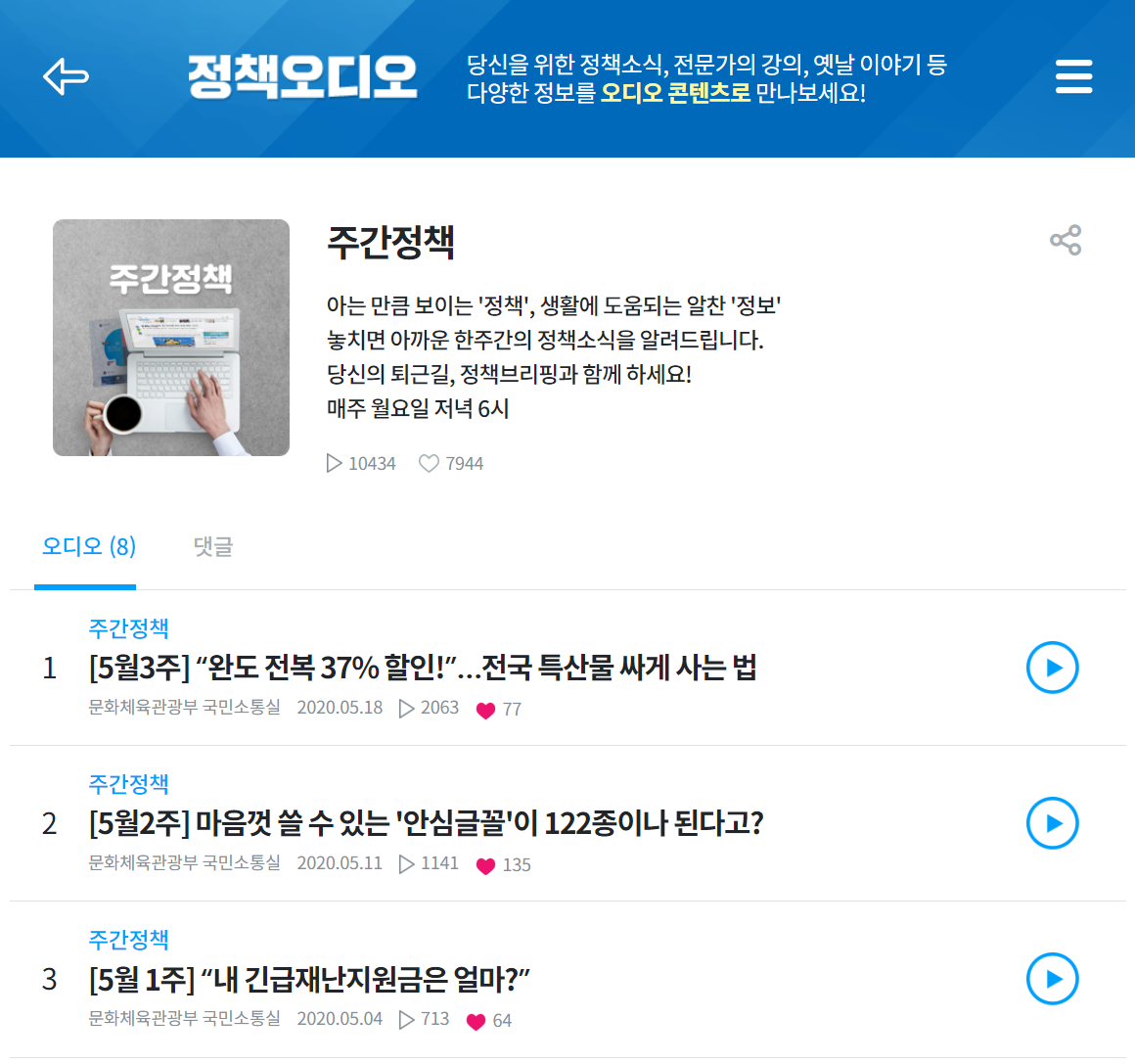
Task: Like the channel via the 7944 heart
Action: point(429,463)
